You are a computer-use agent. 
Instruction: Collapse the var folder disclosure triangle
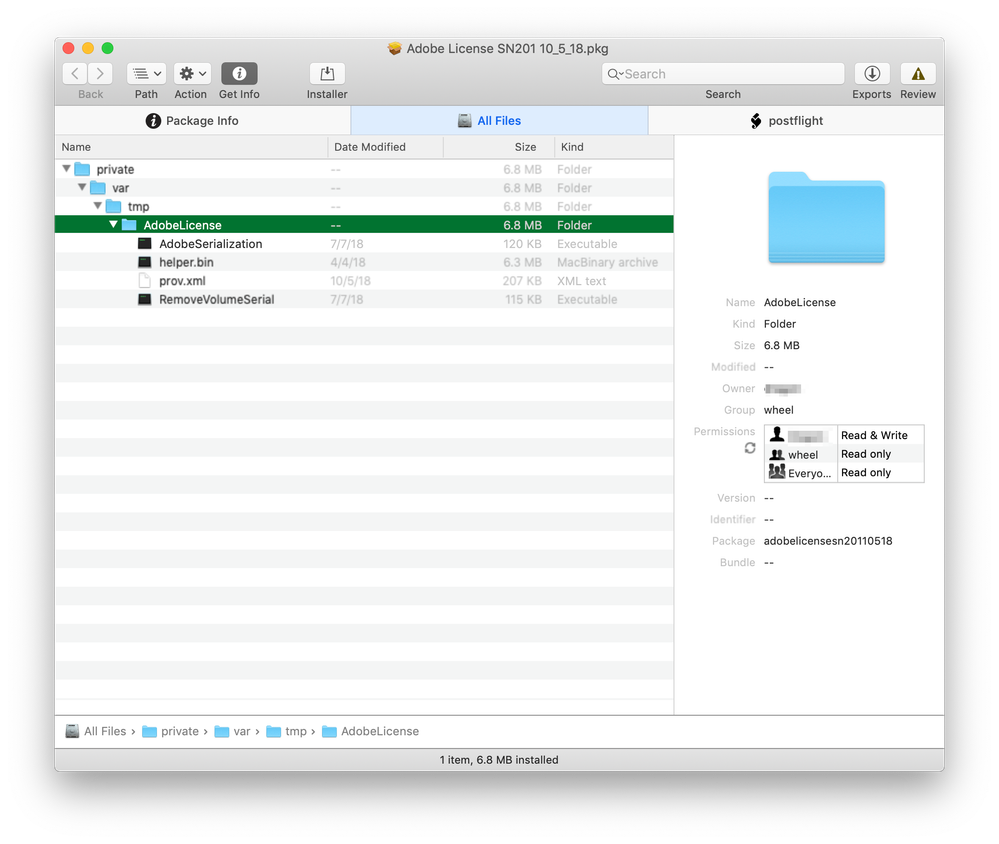coord(82,187)
